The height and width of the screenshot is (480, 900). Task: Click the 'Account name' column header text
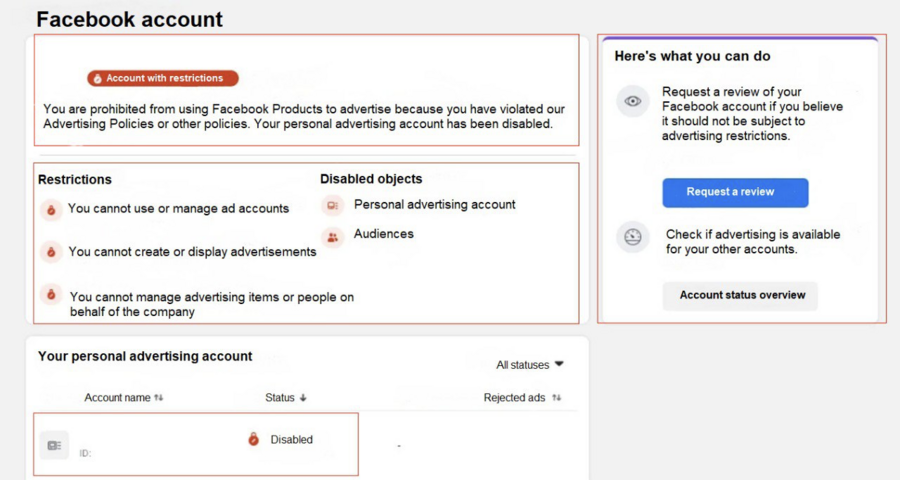tap(117, 397)
